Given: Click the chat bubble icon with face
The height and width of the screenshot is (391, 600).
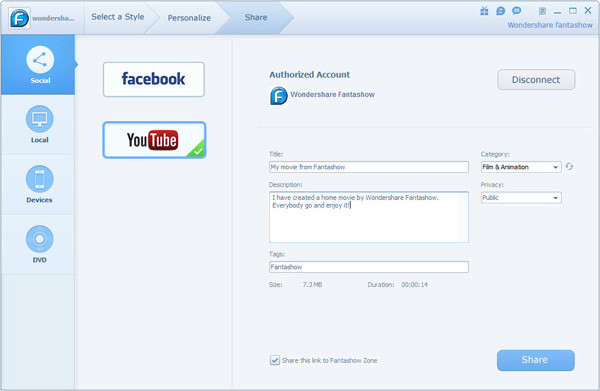Looking at the screenshot, I should 501,11.
